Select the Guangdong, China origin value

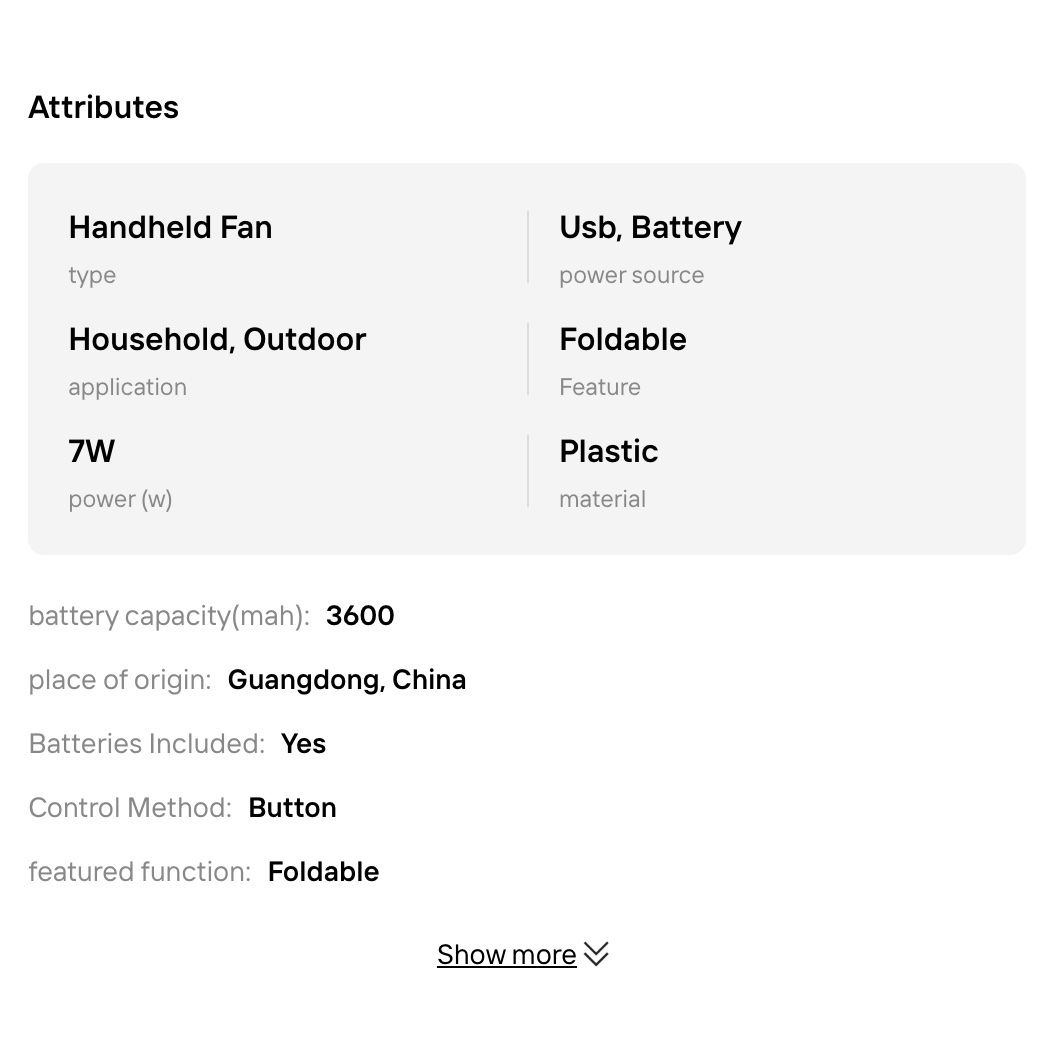346,679
